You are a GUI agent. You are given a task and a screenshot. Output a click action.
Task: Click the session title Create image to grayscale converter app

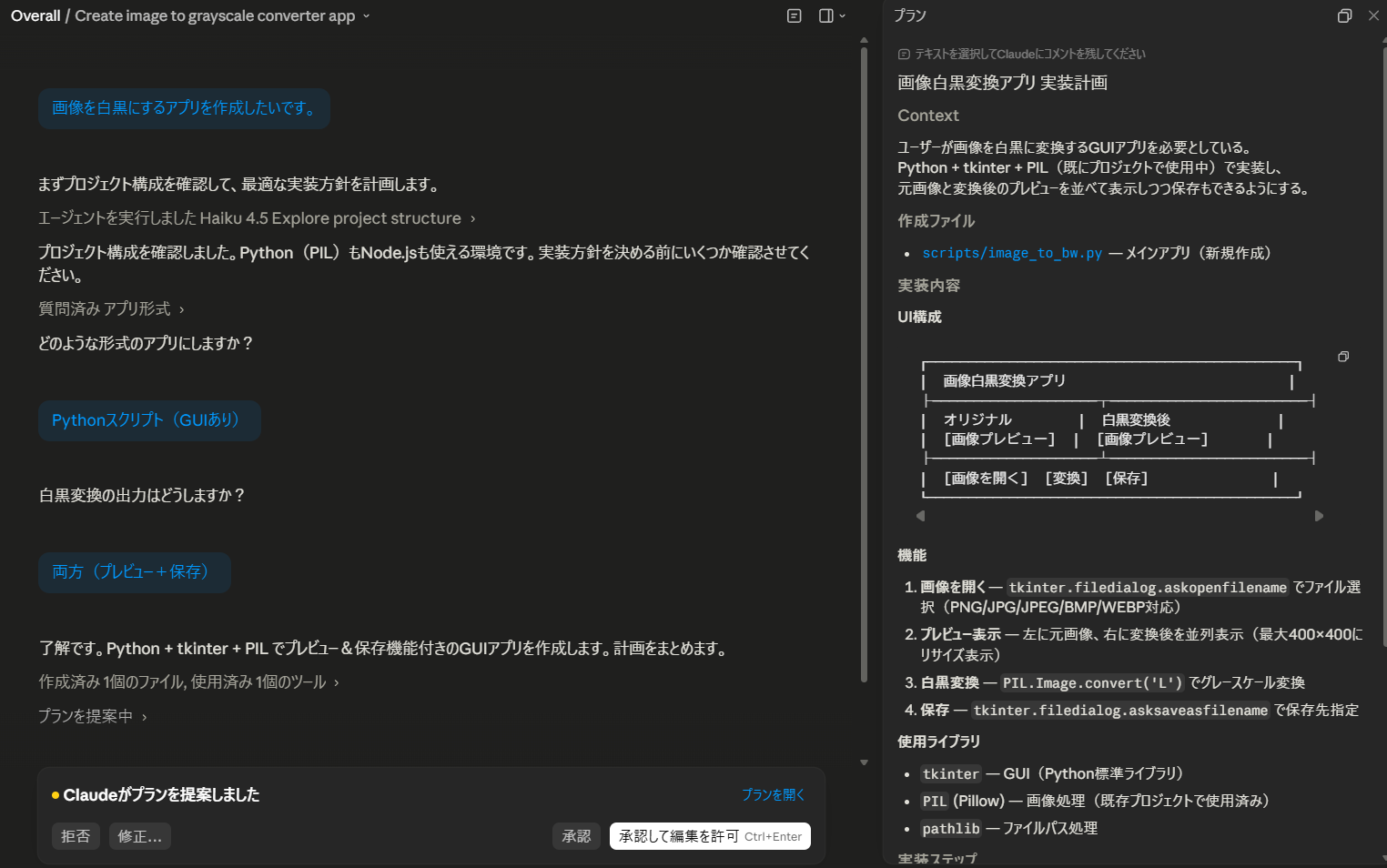pyautogui.click(x=215, y=15)
